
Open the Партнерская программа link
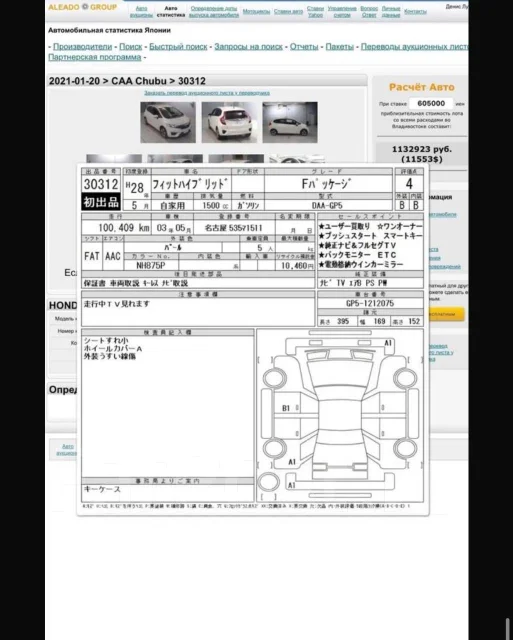95,57
